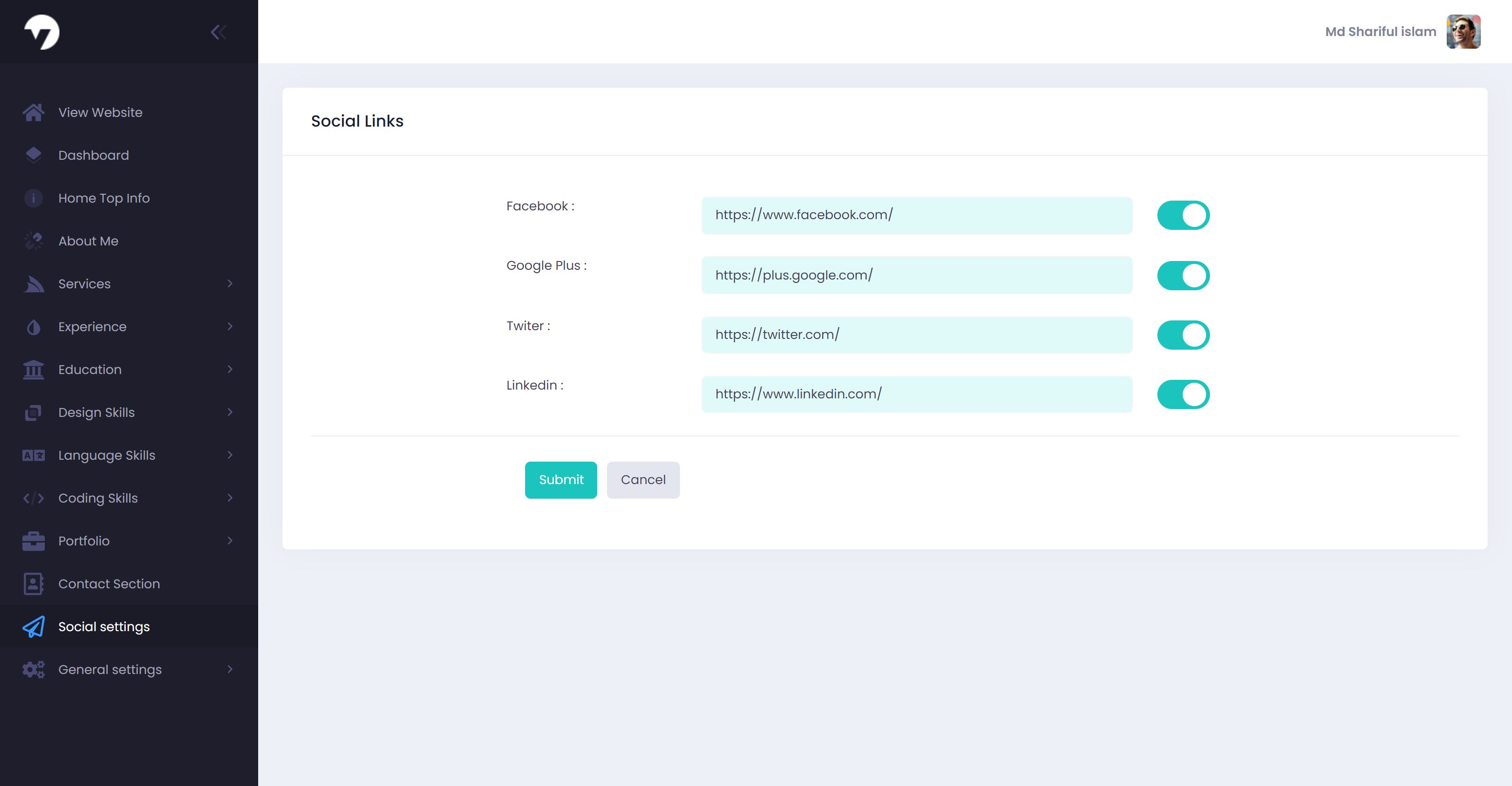Click the home icon beside View Website

tap(34, 112)
